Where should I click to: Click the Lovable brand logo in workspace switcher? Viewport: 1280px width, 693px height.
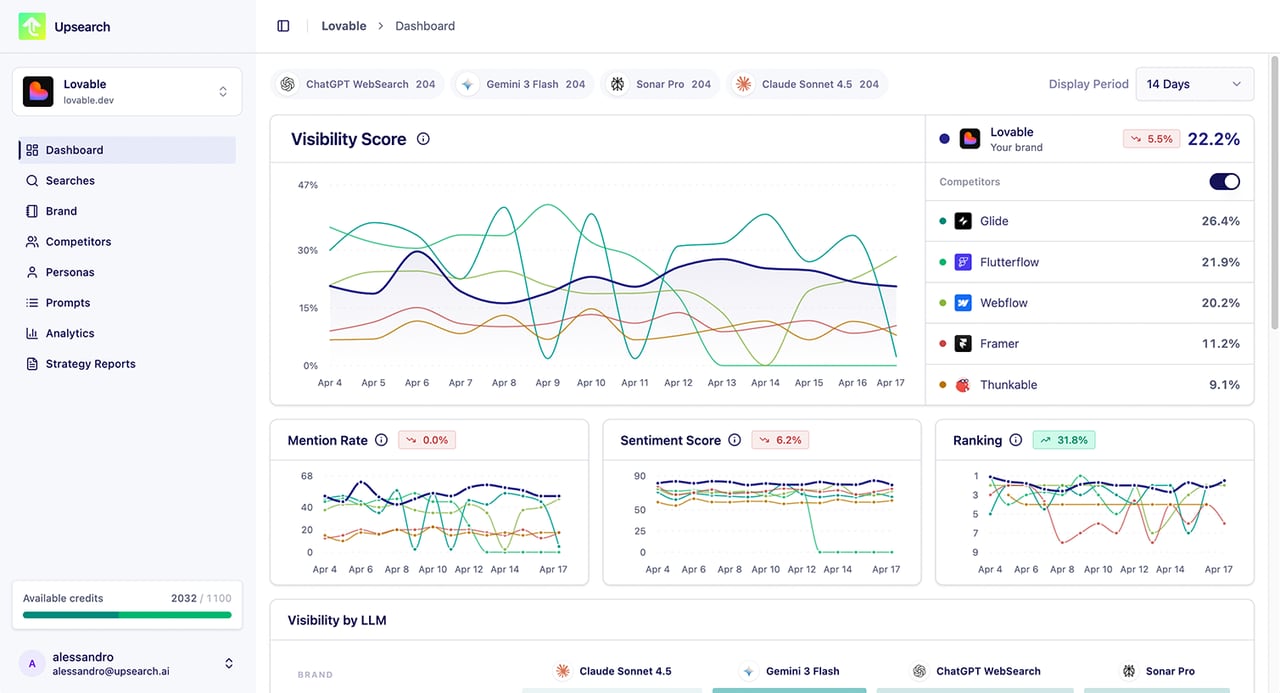(x=38, y=92)
